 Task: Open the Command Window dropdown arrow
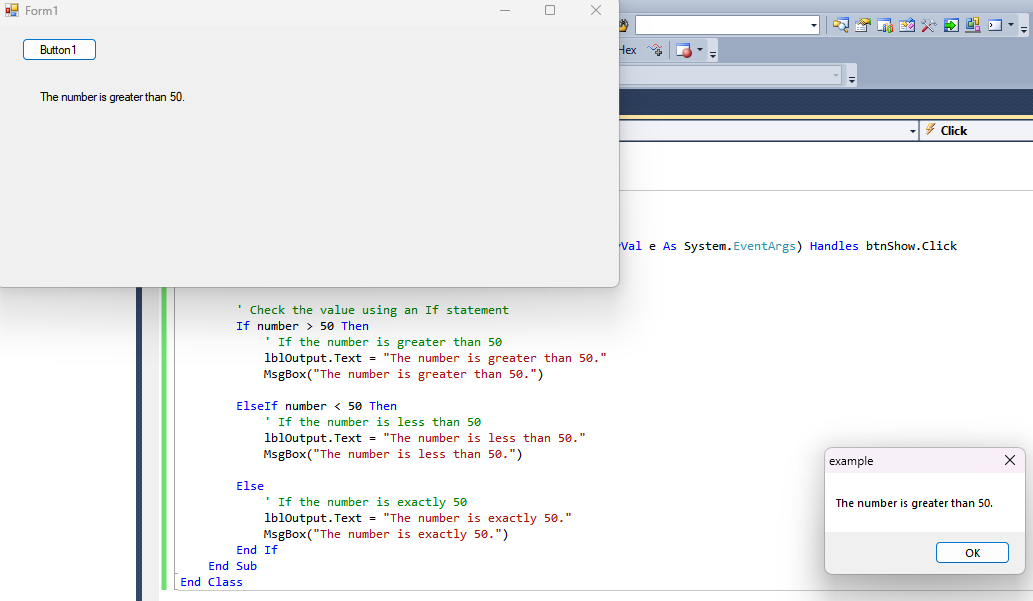pos(1011,25)
